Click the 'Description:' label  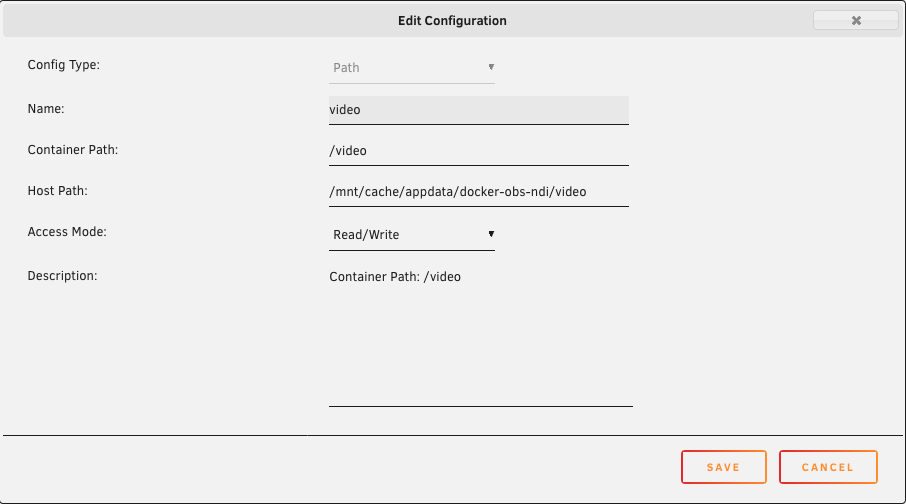pyautogui.click(x=62, y=275)
